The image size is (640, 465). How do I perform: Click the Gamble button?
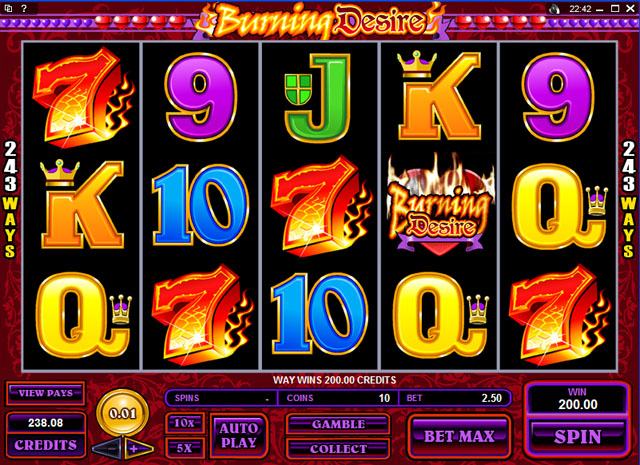[338, 424]
